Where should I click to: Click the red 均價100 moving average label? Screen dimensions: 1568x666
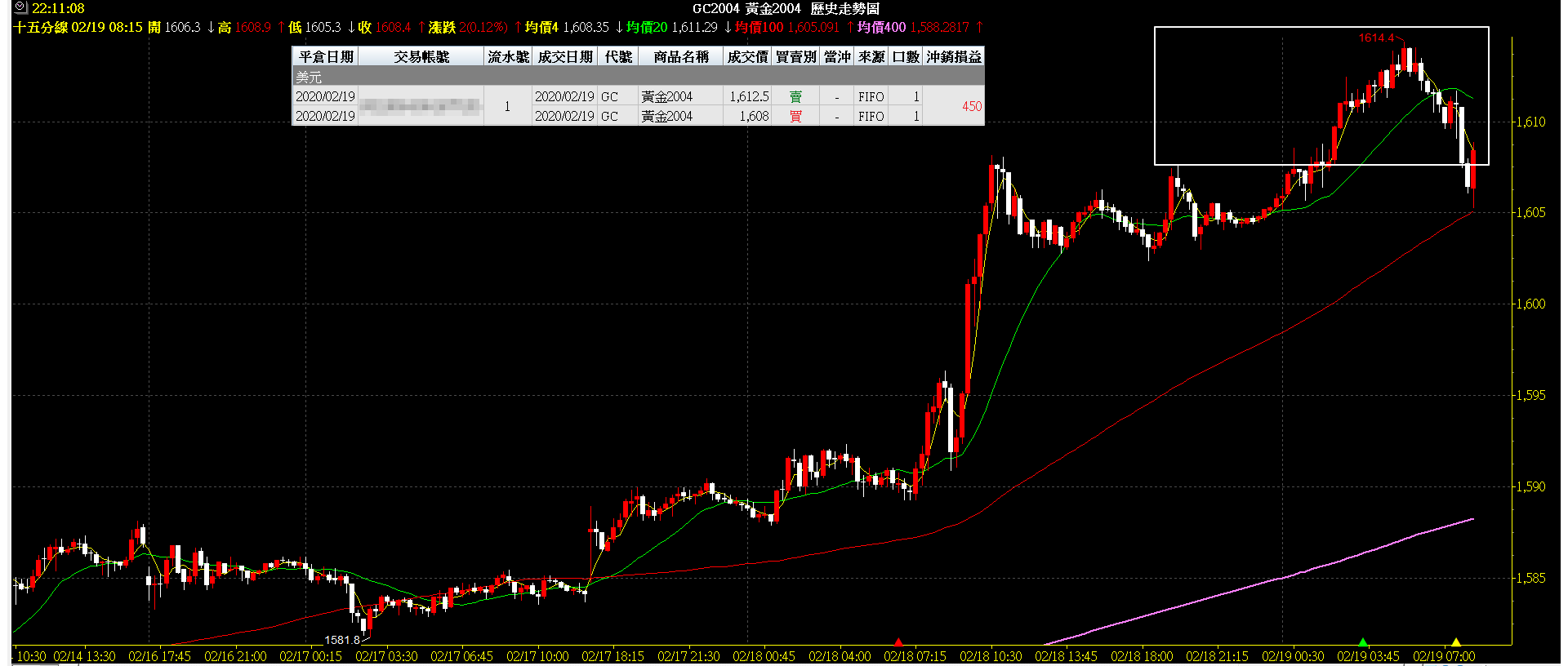[759, 27]
